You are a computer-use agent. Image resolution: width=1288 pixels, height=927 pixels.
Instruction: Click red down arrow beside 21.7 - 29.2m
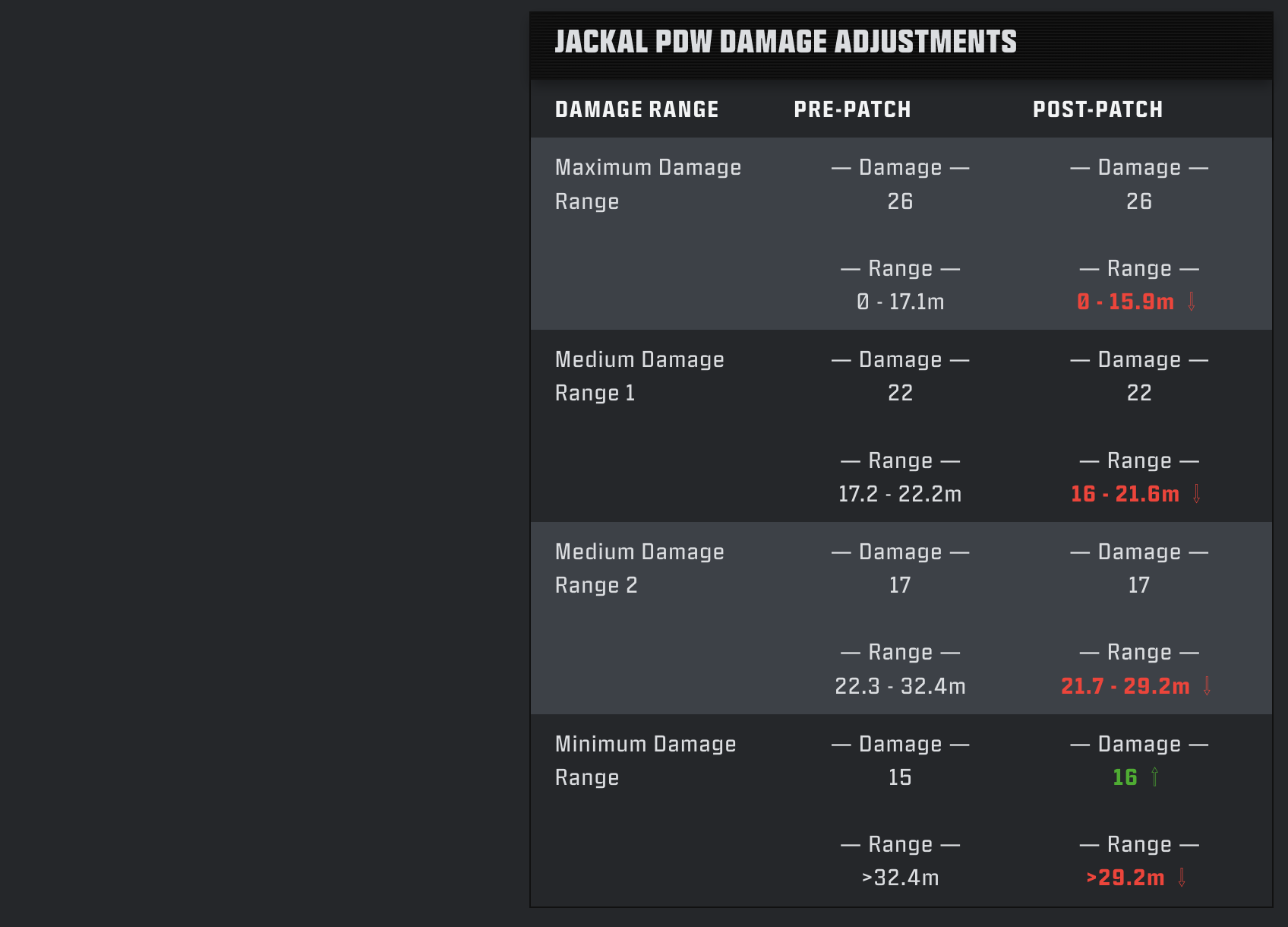tap(1207, 686)
